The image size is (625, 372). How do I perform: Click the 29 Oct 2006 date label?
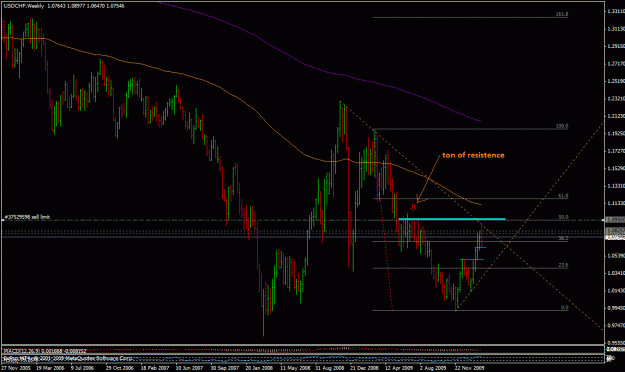tap(120, 368)
